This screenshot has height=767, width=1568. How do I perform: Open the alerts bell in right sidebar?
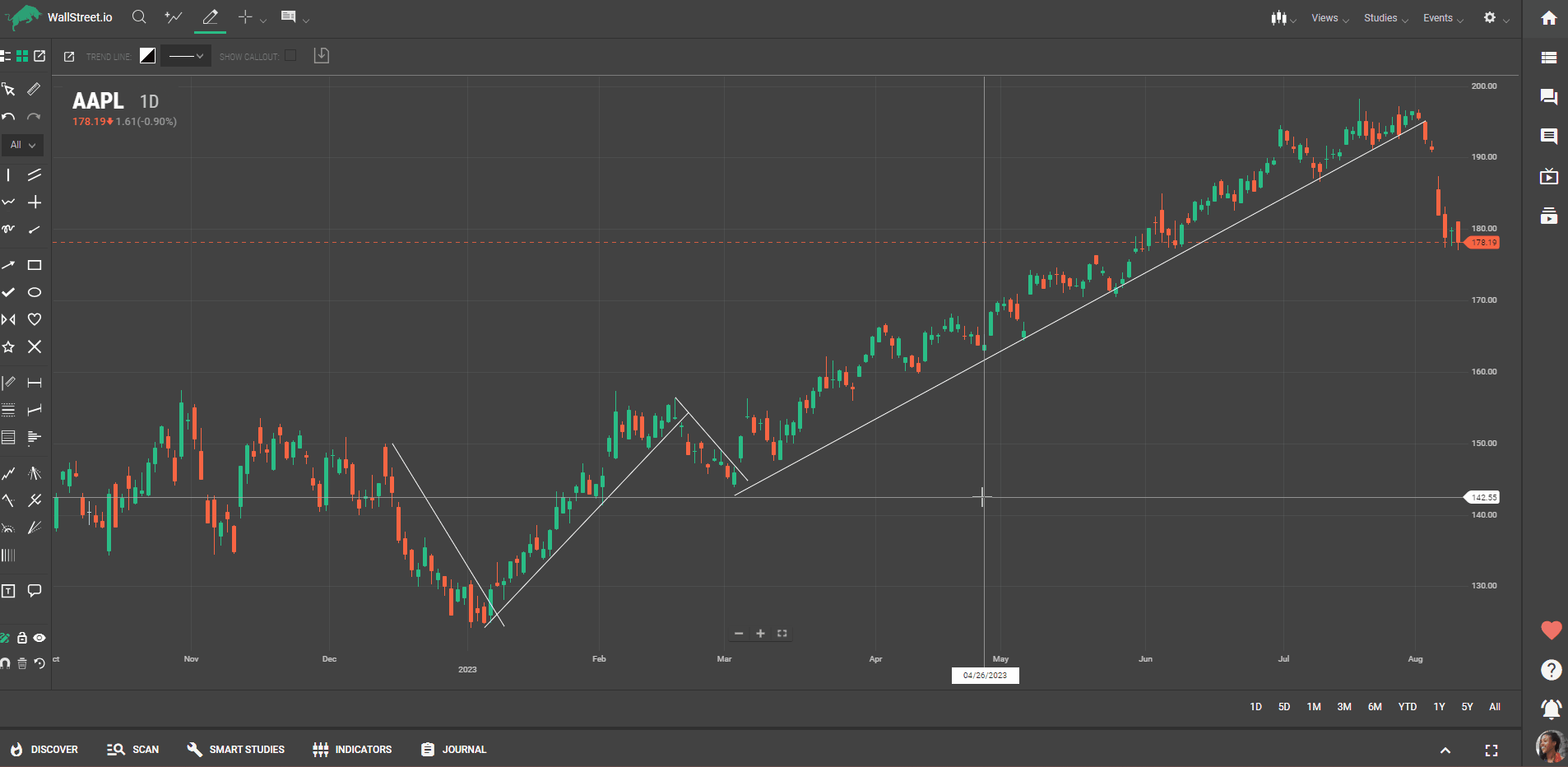1551,709
